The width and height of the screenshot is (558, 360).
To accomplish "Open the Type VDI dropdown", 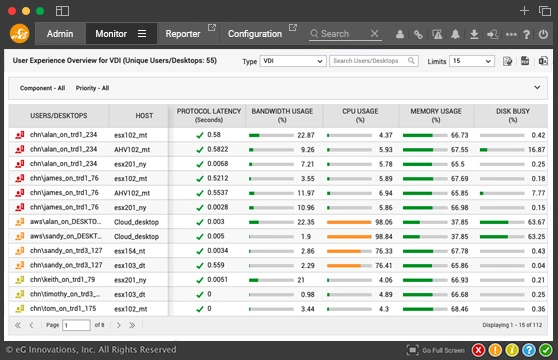I will pos(293,61).
